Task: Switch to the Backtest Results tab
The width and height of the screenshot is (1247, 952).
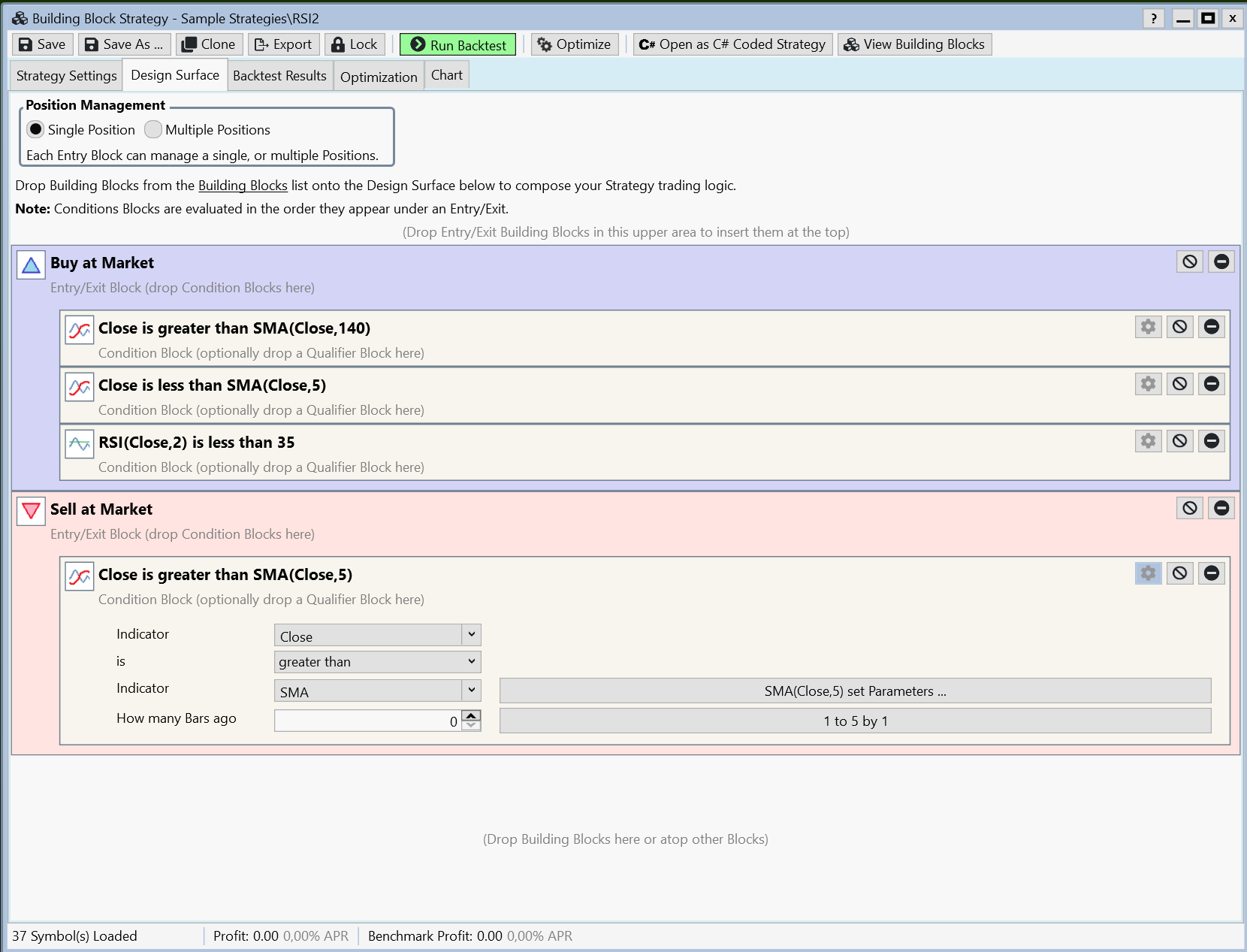Action: [279, 76]
